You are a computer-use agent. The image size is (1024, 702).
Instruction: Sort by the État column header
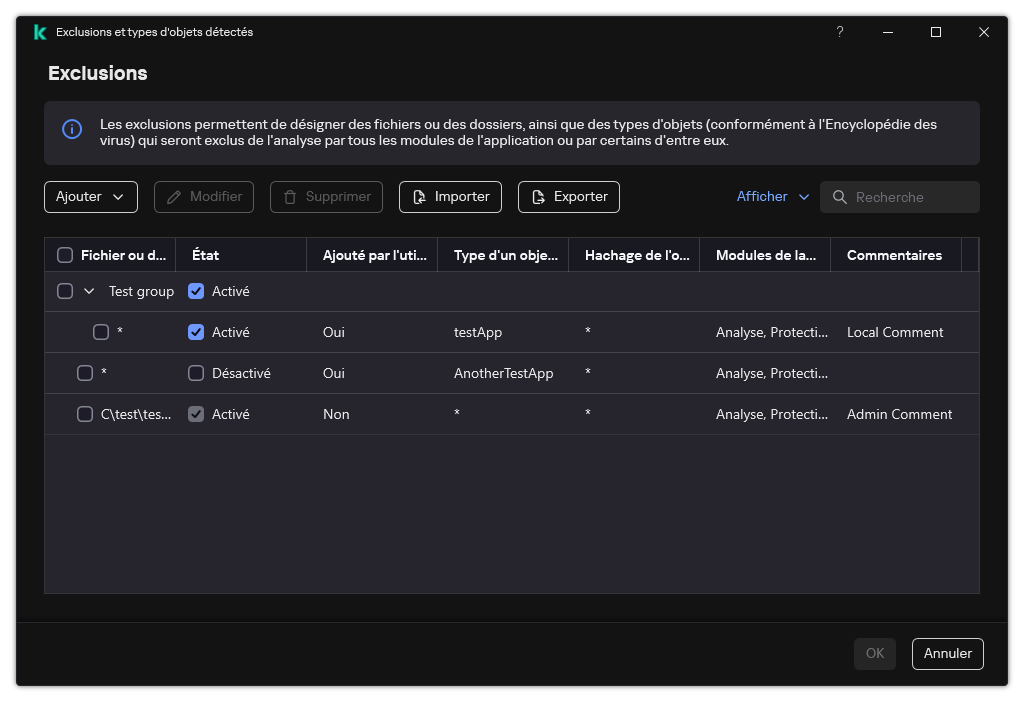coord(205,255)
